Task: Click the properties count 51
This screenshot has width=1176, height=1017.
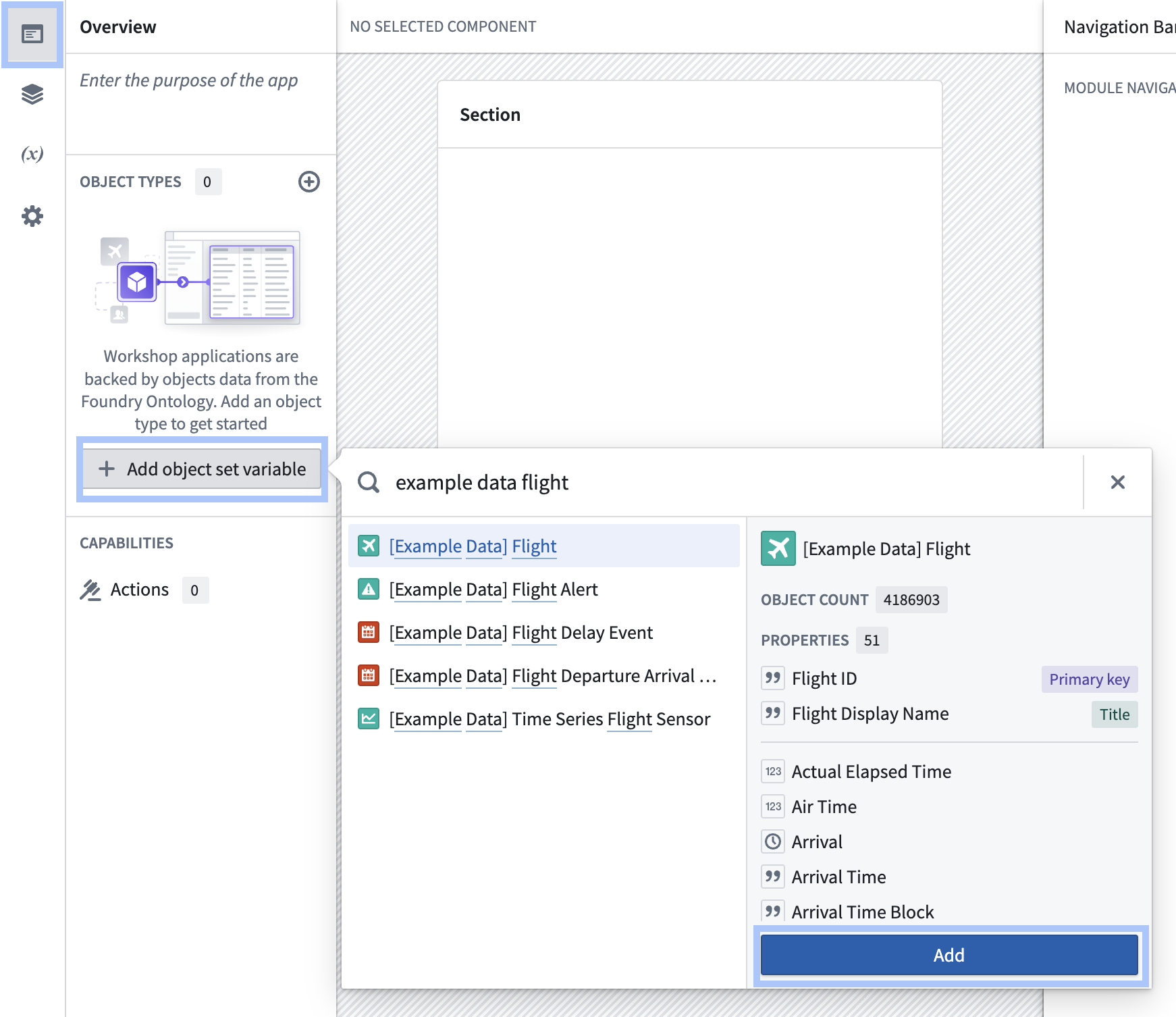Action: pyautogui.click(x=872, y=640)
